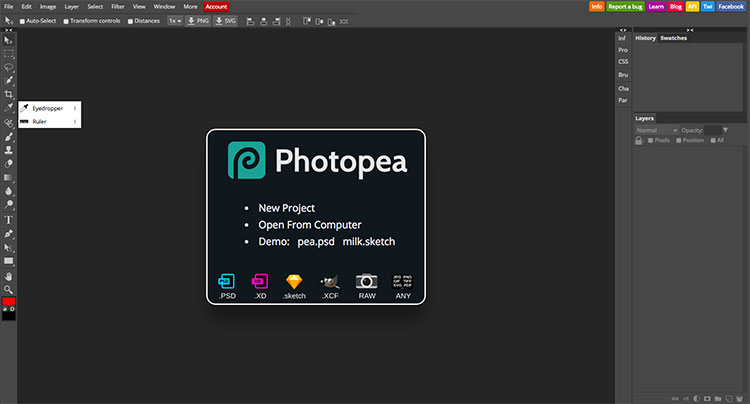Open the View menu

pyautogui.click(x=139, y=7)
